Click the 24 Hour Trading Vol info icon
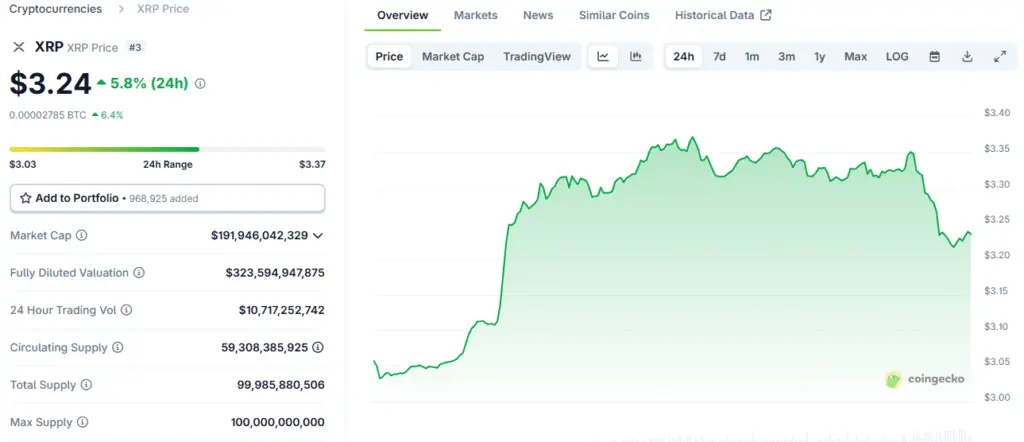Screen dimensions: 1024x442 pyautogui.click(x=127, y=310)
